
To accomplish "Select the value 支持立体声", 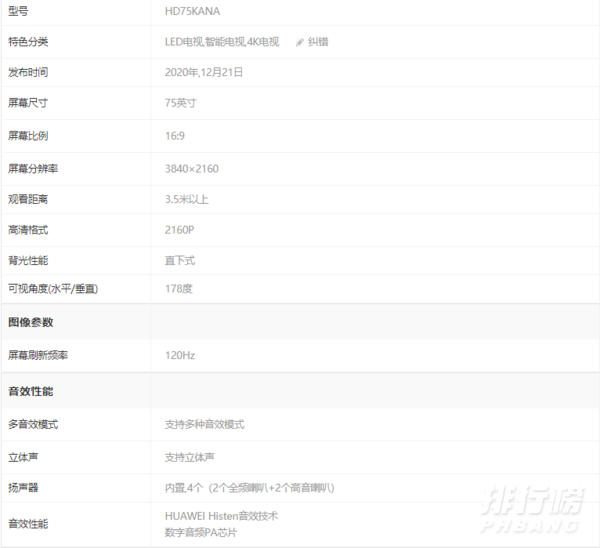I will 189,457.
